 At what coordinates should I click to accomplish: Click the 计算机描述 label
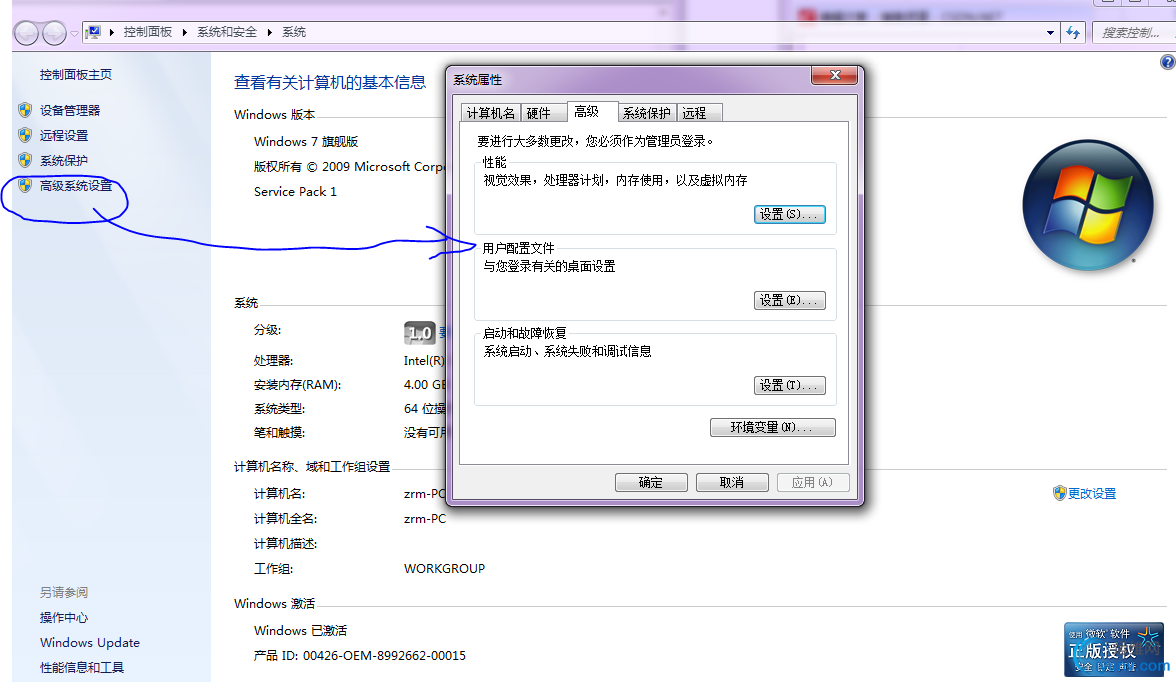(286, 543)
